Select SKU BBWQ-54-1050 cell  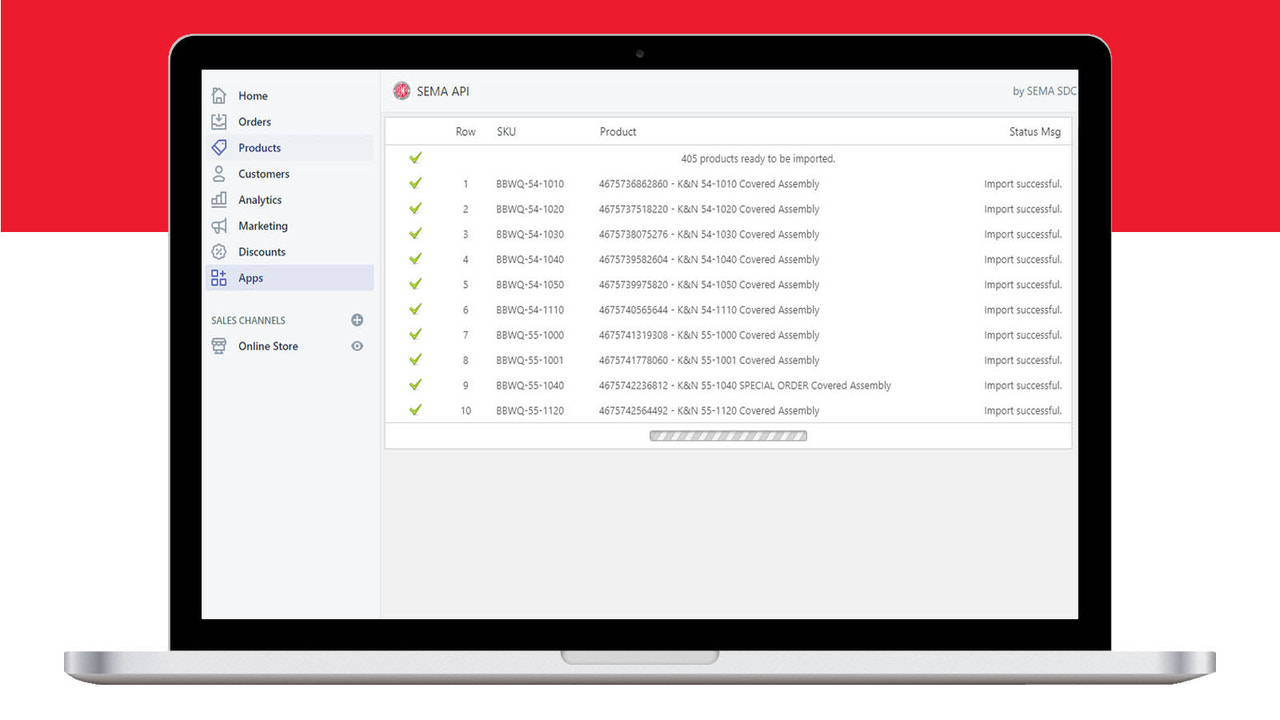coord(530,285)
